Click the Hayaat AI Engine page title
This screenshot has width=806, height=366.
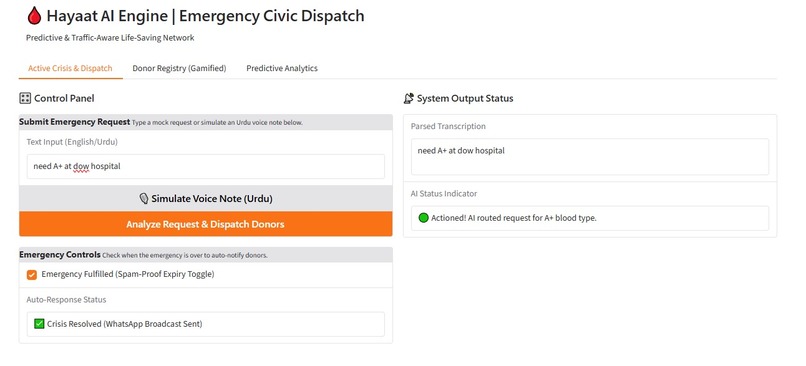click(206, 16)
